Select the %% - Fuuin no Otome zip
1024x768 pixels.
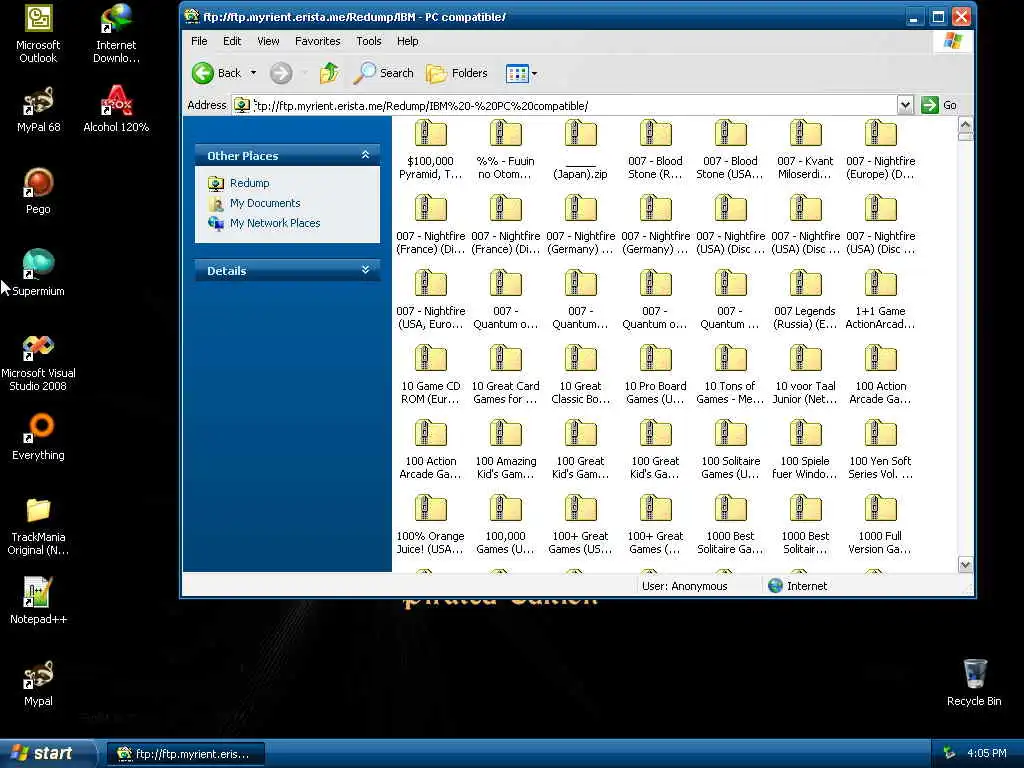click(505, 150)
